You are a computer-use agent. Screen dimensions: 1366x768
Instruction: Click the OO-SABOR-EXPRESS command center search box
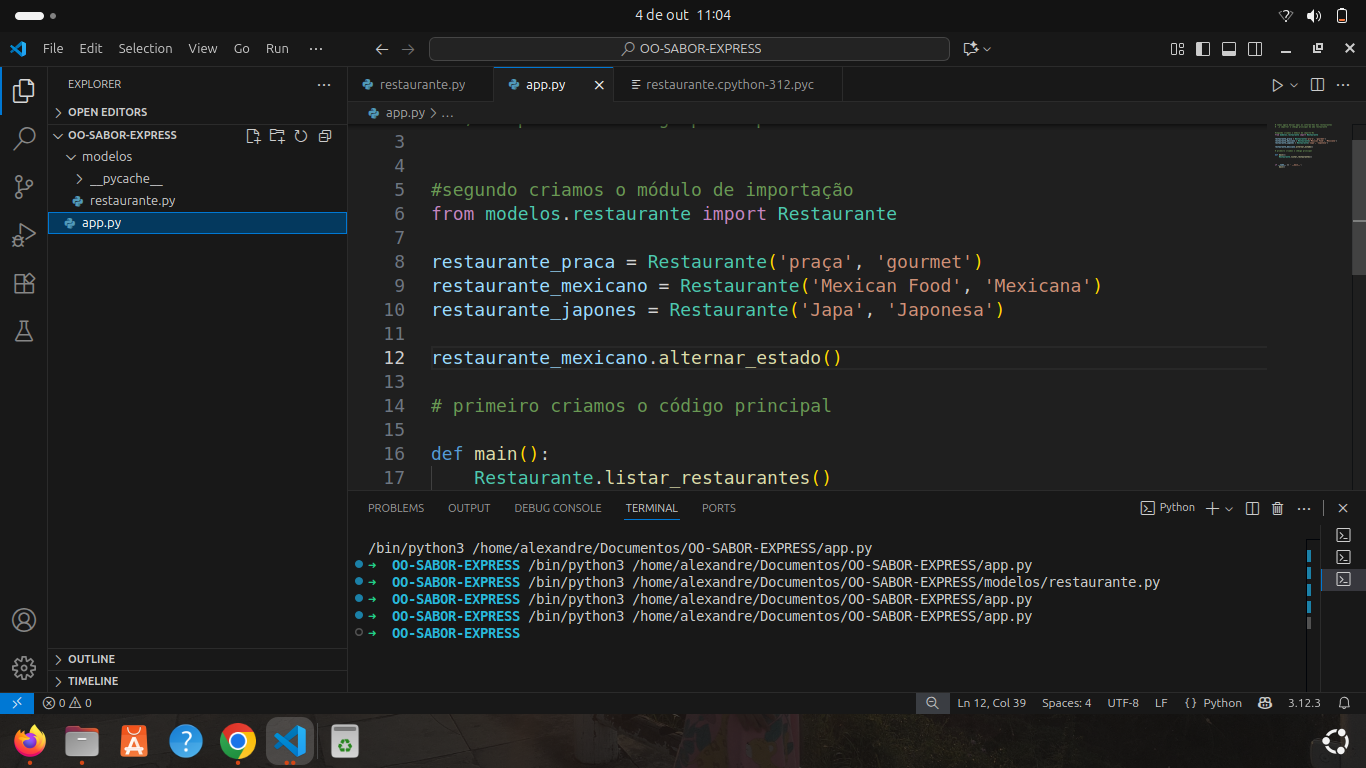(689, 48)
